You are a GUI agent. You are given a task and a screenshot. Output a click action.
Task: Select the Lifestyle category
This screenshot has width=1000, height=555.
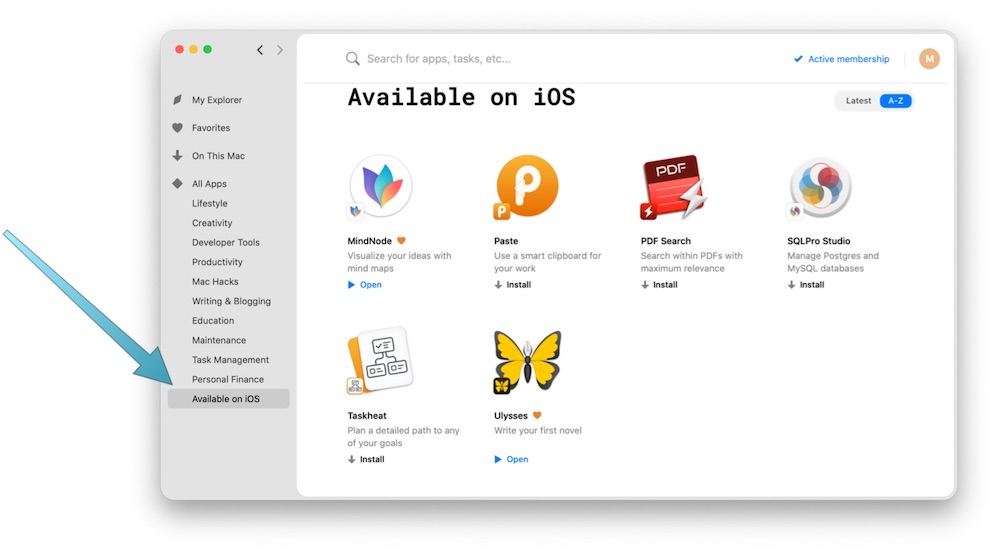[x=210, y=204]
